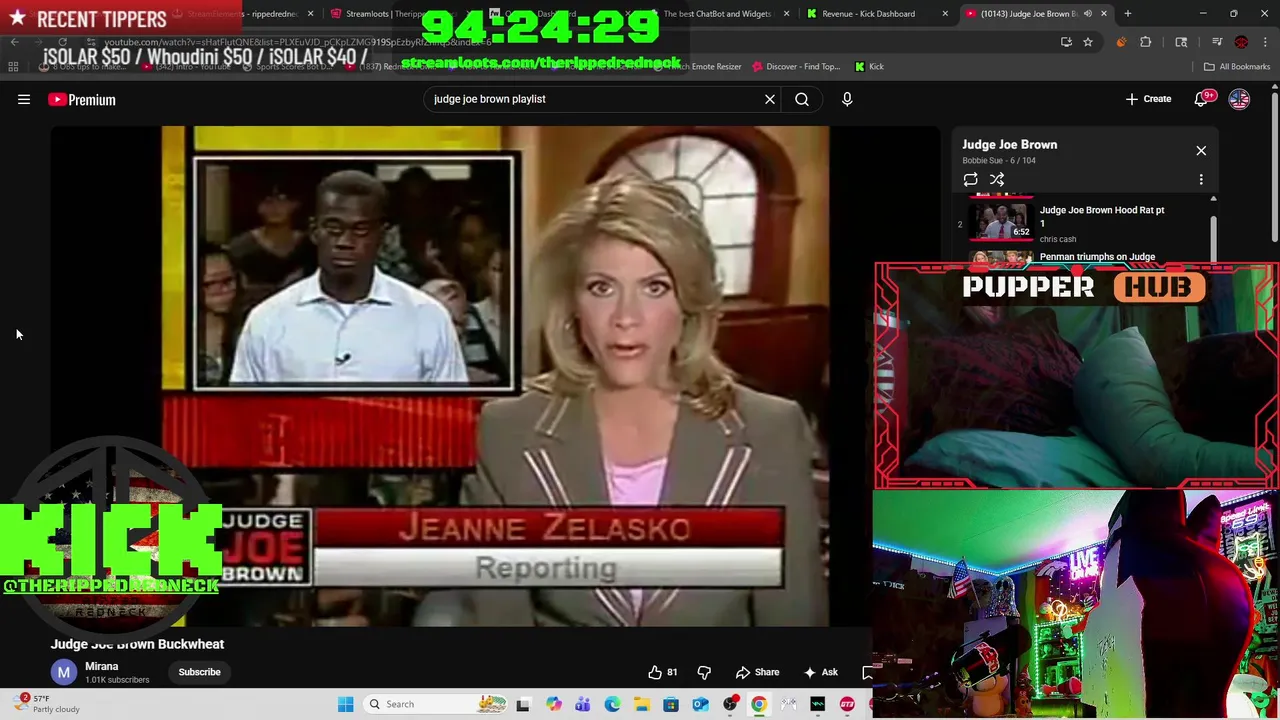Switch to the best ChatBot and Widgets tab
The width and height of the screenshot is (1280, 720).
pos(715,14)
